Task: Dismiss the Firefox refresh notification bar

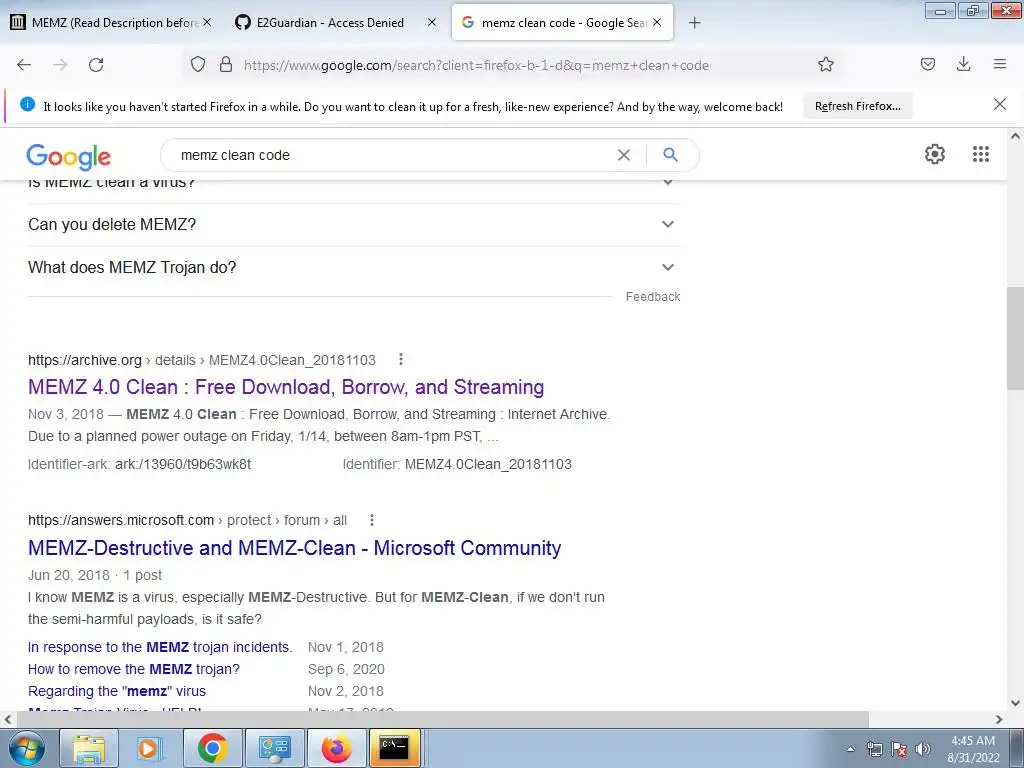Action: (999, 104)
